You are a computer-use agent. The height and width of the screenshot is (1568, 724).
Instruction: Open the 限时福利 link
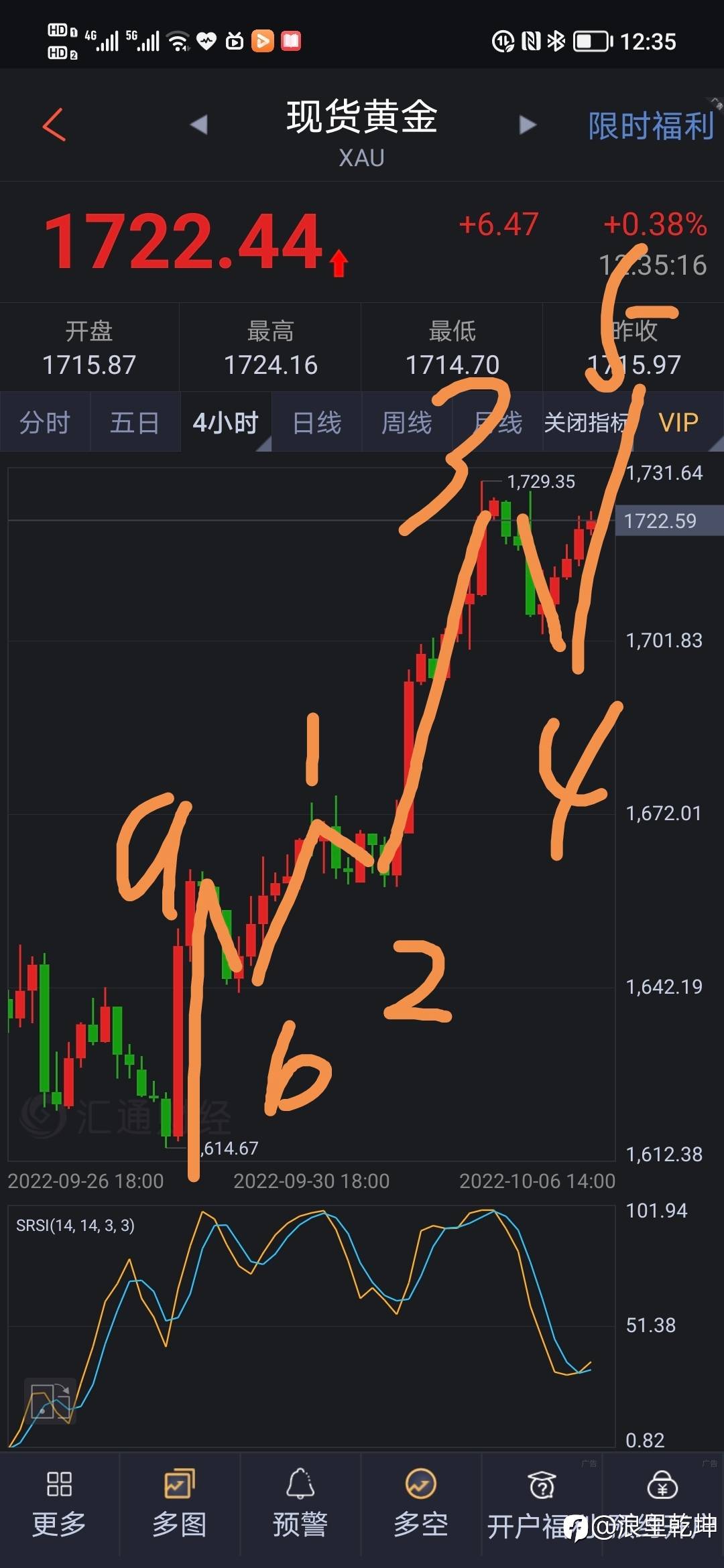[651, 126]
